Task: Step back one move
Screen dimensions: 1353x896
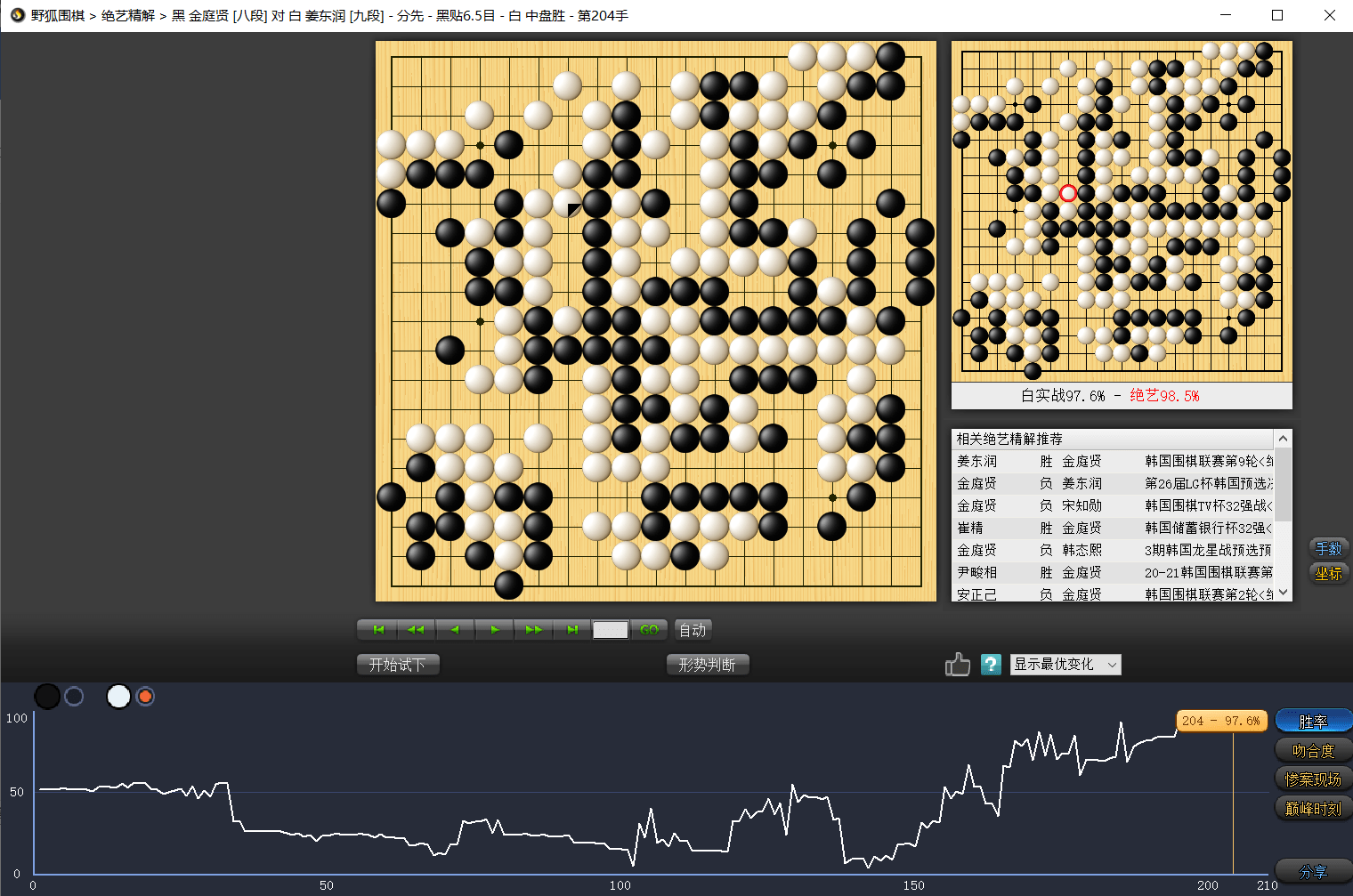Action: (455, 630)
